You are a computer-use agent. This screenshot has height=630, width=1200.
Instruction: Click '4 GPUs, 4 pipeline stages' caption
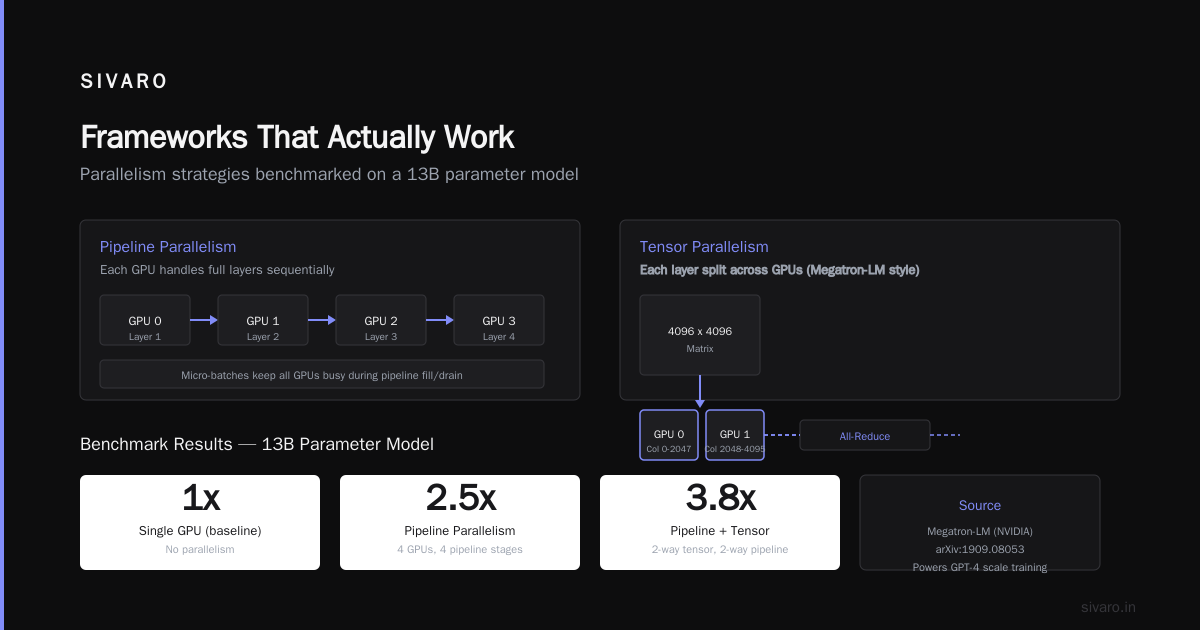point(460,550)
